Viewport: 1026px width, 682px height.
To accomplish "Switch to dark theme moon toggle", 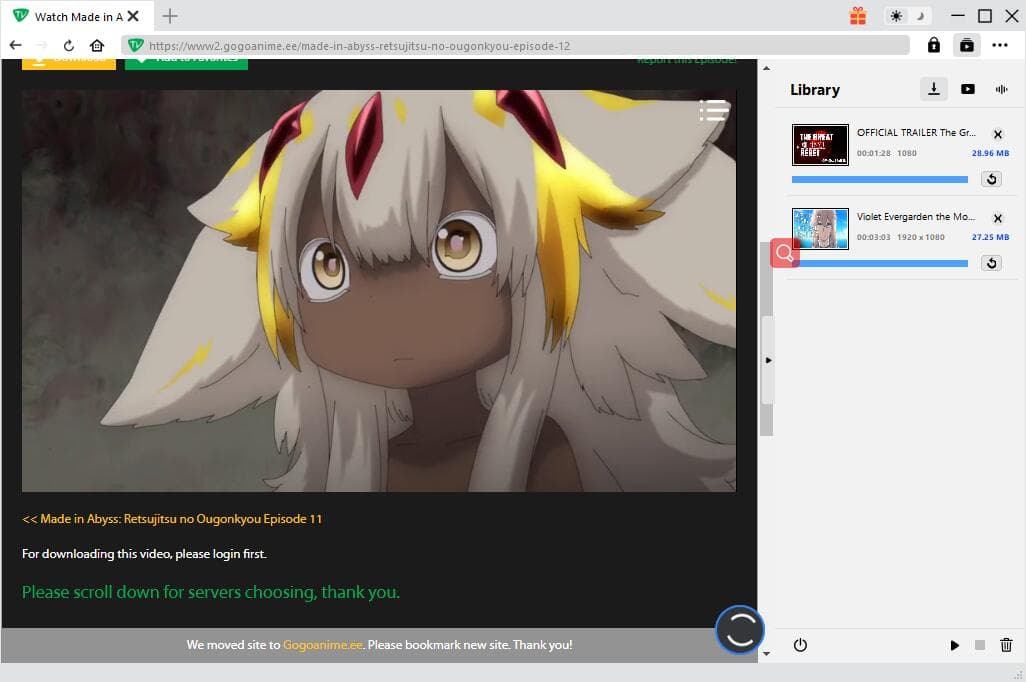I will tap(920, 16).
